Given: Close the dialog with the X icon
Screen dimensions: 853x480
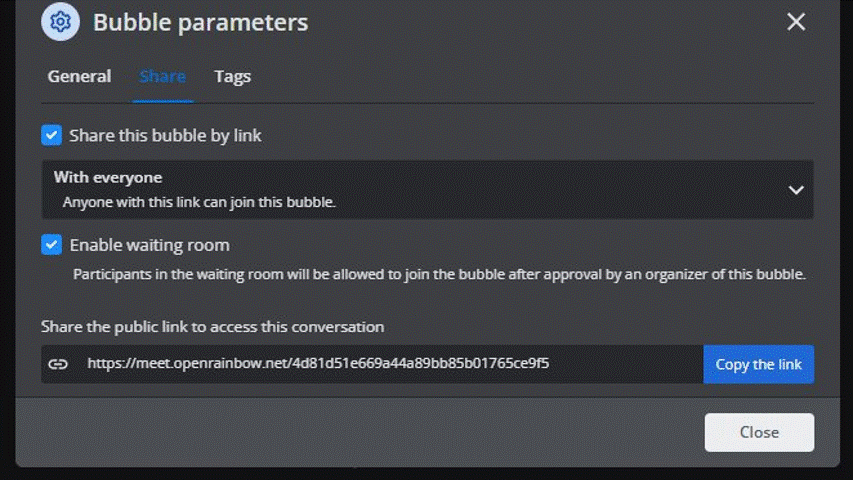Looking at the screenshot, I should 796,22.
